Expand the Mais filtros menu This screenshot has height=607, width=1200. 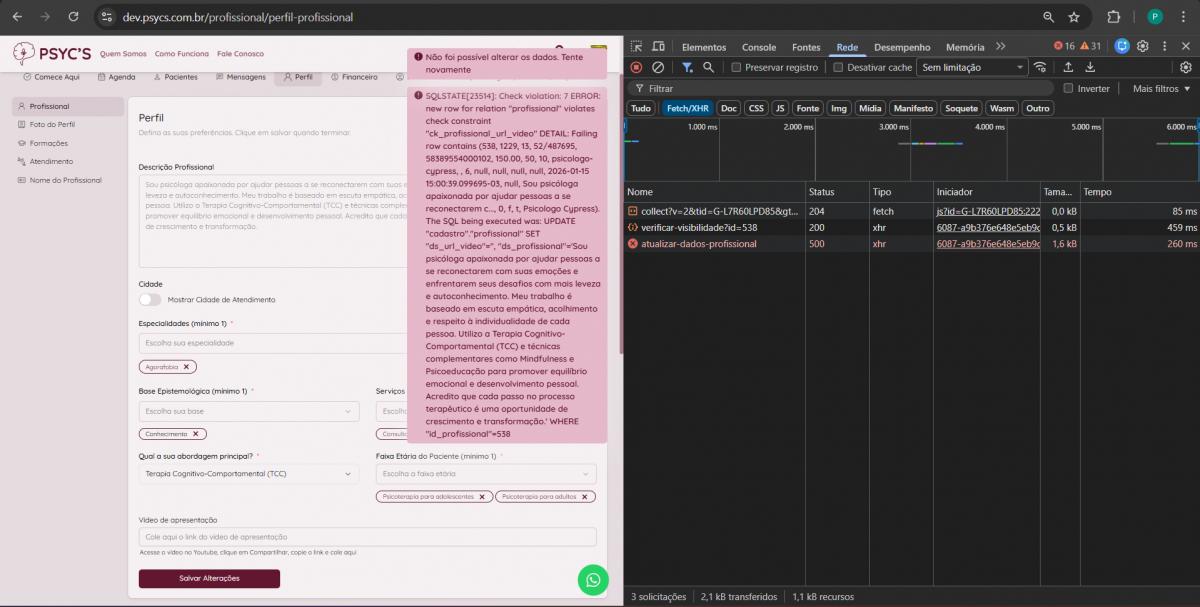(1161, 88)
